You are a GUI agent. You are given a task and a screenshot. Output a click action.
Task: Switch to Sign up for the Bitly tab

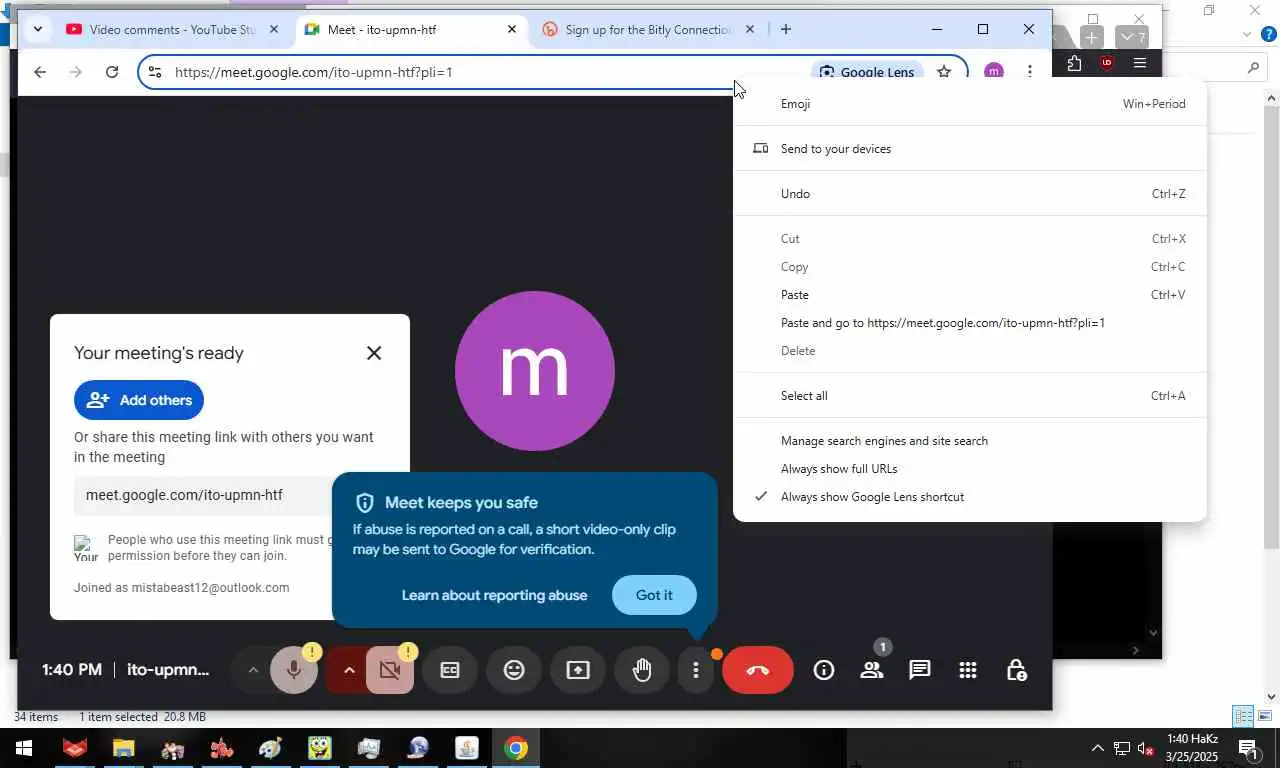pos(648,29)
